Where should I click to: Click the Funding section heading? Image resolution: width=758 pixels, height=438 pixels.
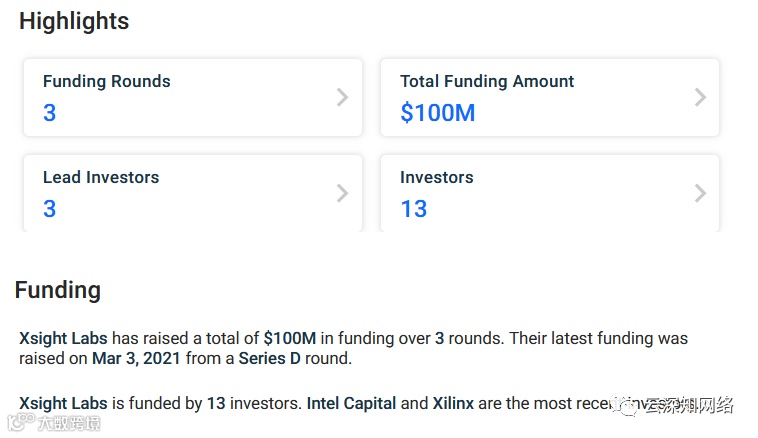tap(58, 290)
